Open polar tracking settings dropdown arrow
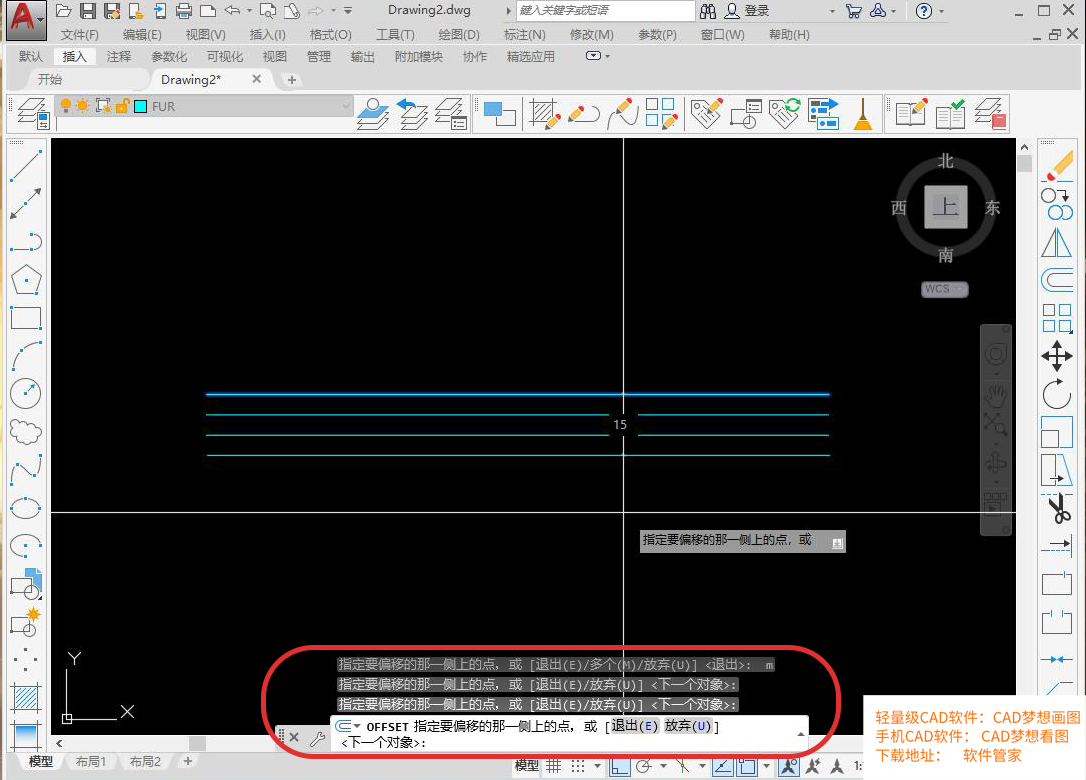Image resolution: width=1086 pixels, height=780 pixels. pyautogui.click(x=663, y=765)
